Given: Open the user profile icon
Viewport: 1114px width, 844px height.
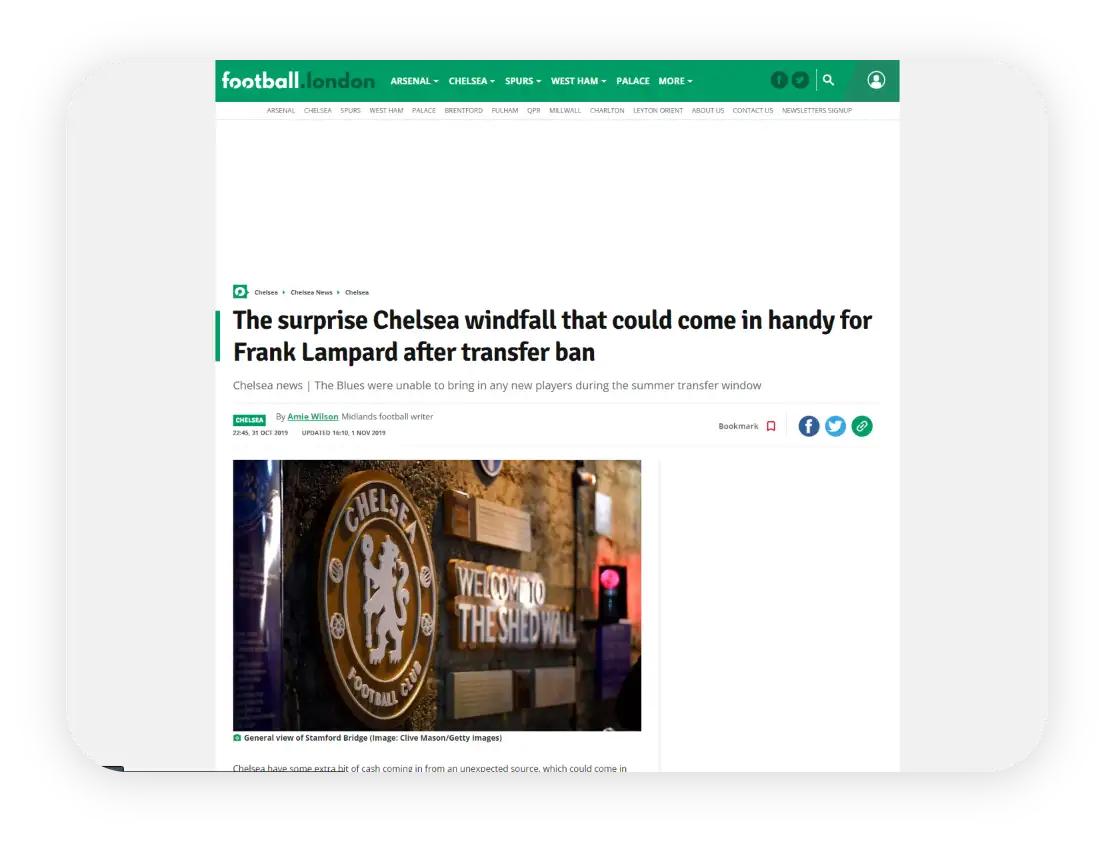Looking at the screenshot, I should pyautogui.click(x=876, y=80).
